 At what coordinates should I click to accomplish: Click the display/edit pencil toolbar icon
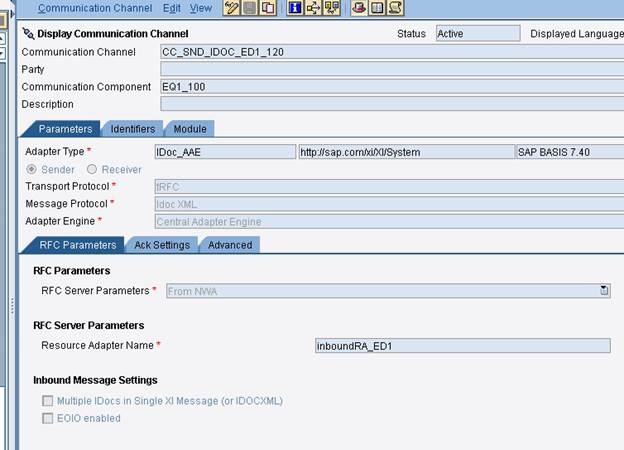pos(231,8)
